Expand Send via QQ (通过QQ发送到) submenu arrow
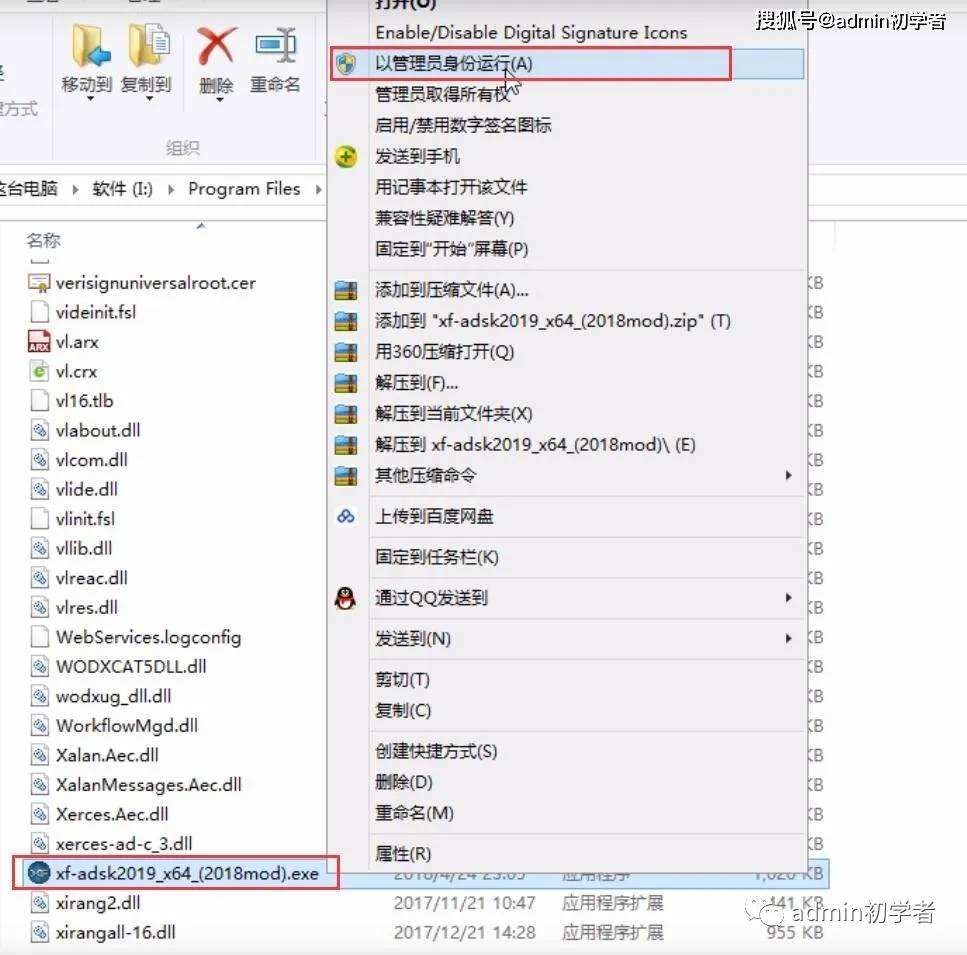 788,597
